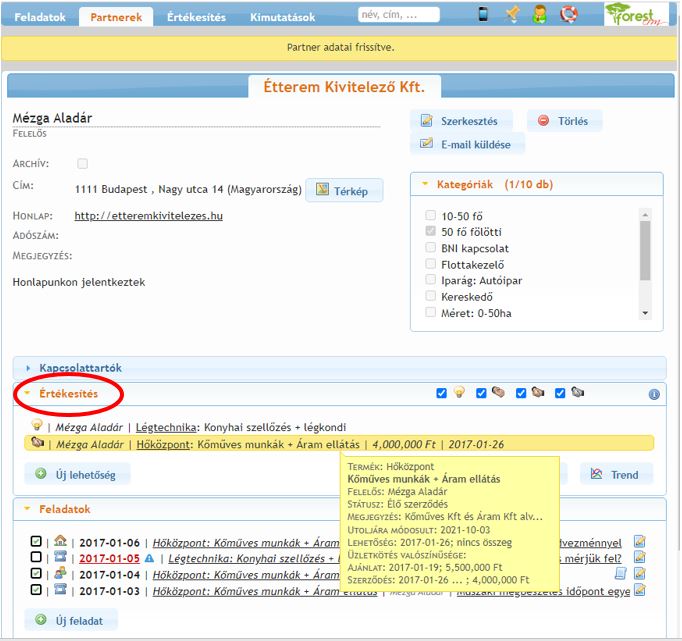The width and height of the screenshot is (682, 641).
Task: Open the etteremkivitelezes.hu website link
Action: 148,215
